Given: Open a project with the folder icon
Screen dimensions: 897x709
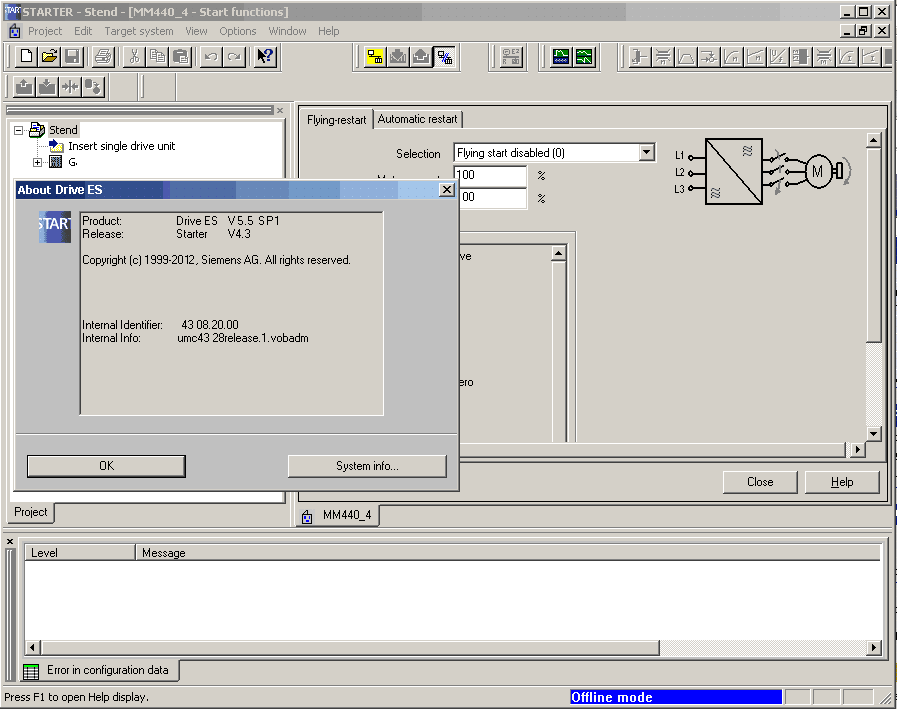Looking at the screenshot, I should pyautogui.click(x=50, y=57).
